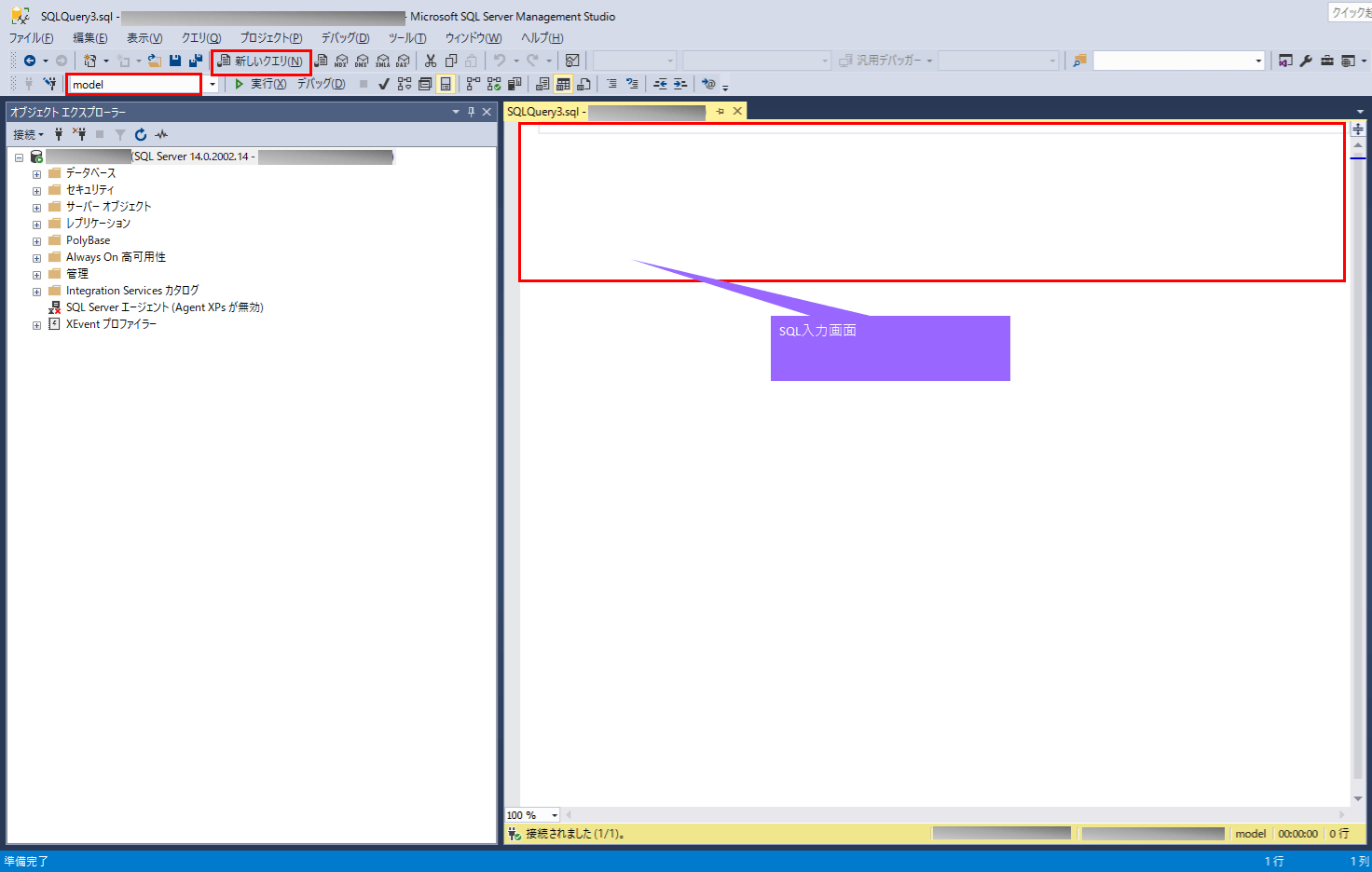The image size is (1372, 872).
Task: Click the increase indent icon
Action: (680, 84)
